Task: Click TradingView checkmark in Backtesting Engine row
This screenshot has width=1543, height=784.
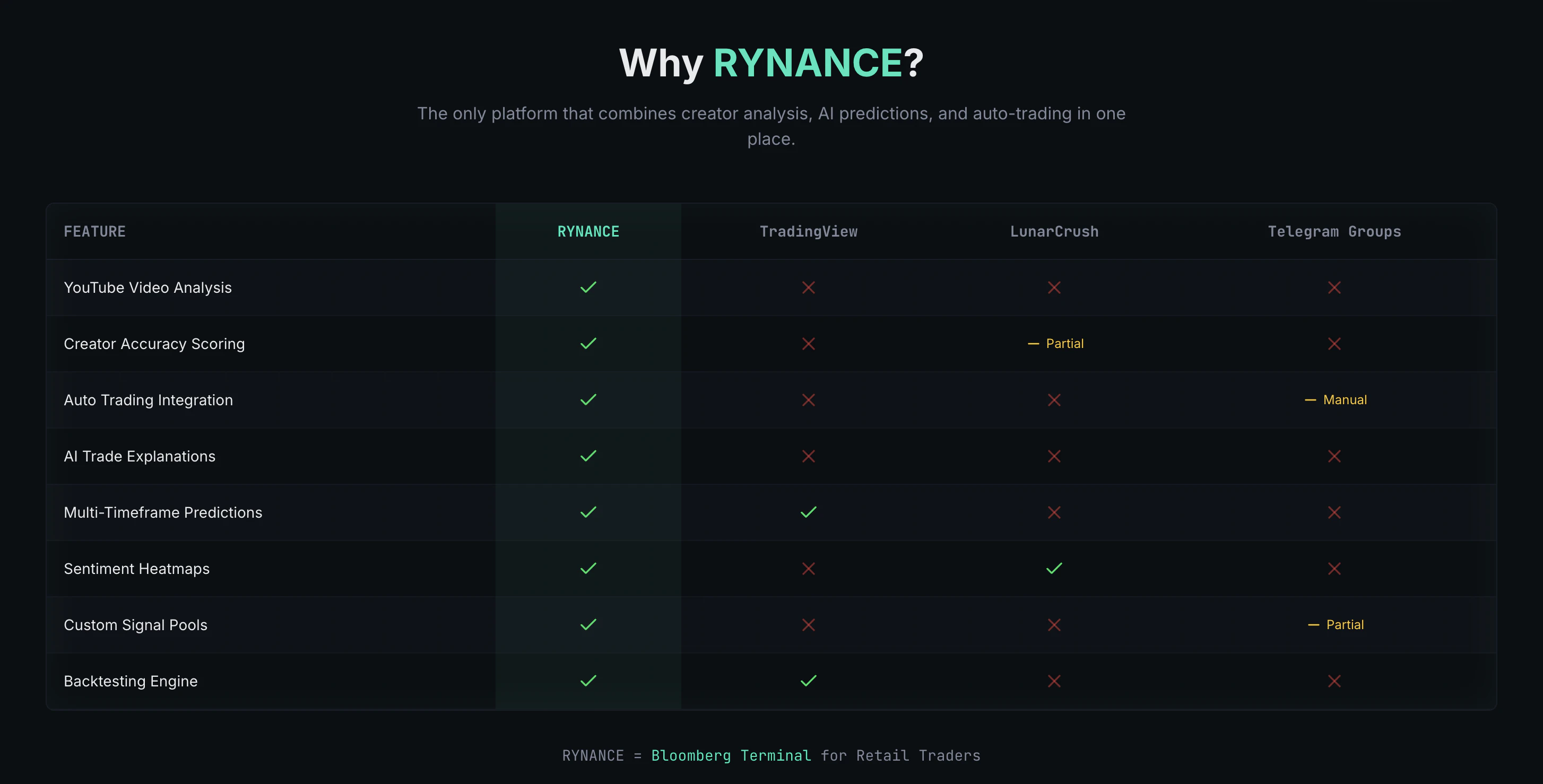Action: click(808, 681)
